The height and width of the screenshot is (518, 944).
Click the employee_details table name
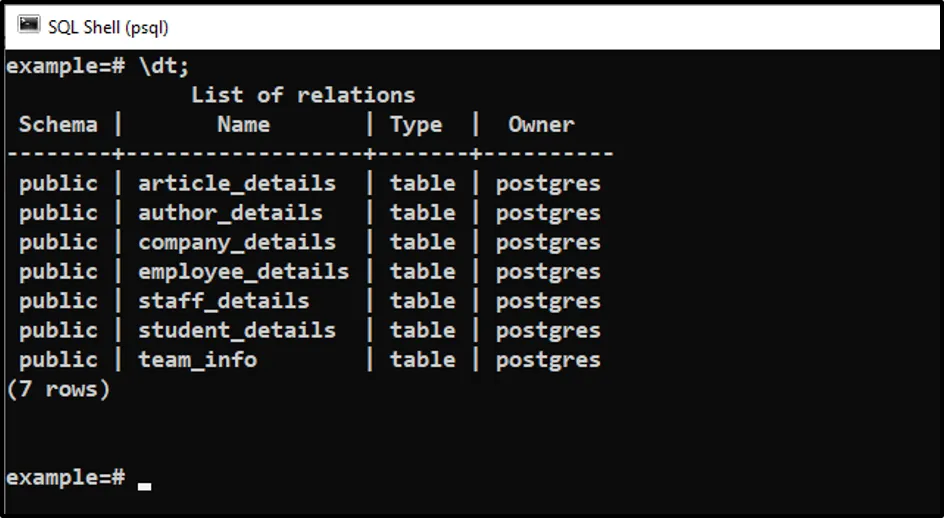[x=243, y=272]
